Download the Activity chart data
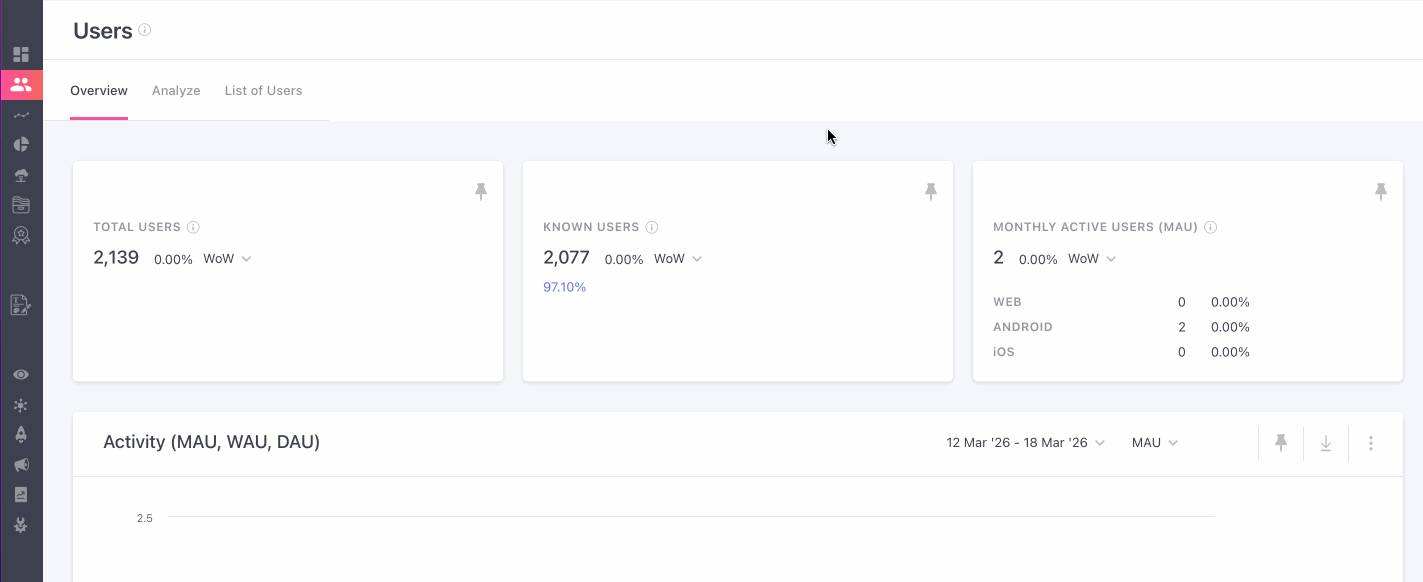This screenshot has width=1423, height=582. tap(1326, 443)
